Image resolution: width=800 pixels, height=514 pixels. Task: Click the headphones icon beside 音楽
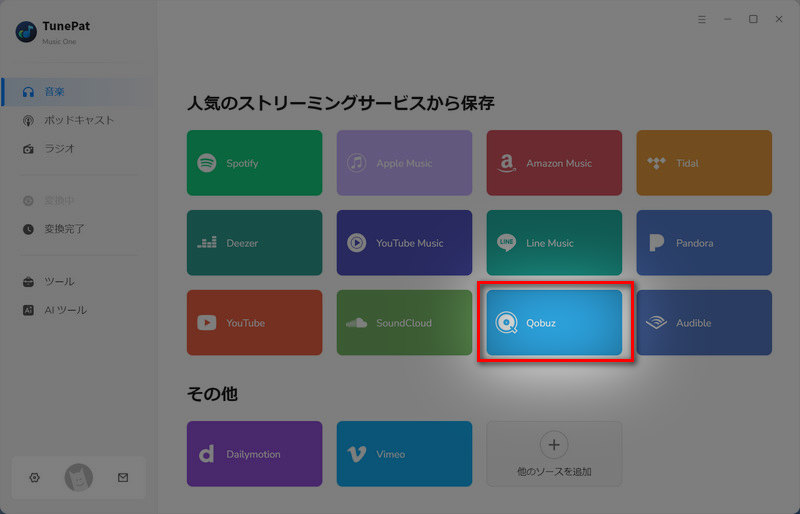[28, 92]
